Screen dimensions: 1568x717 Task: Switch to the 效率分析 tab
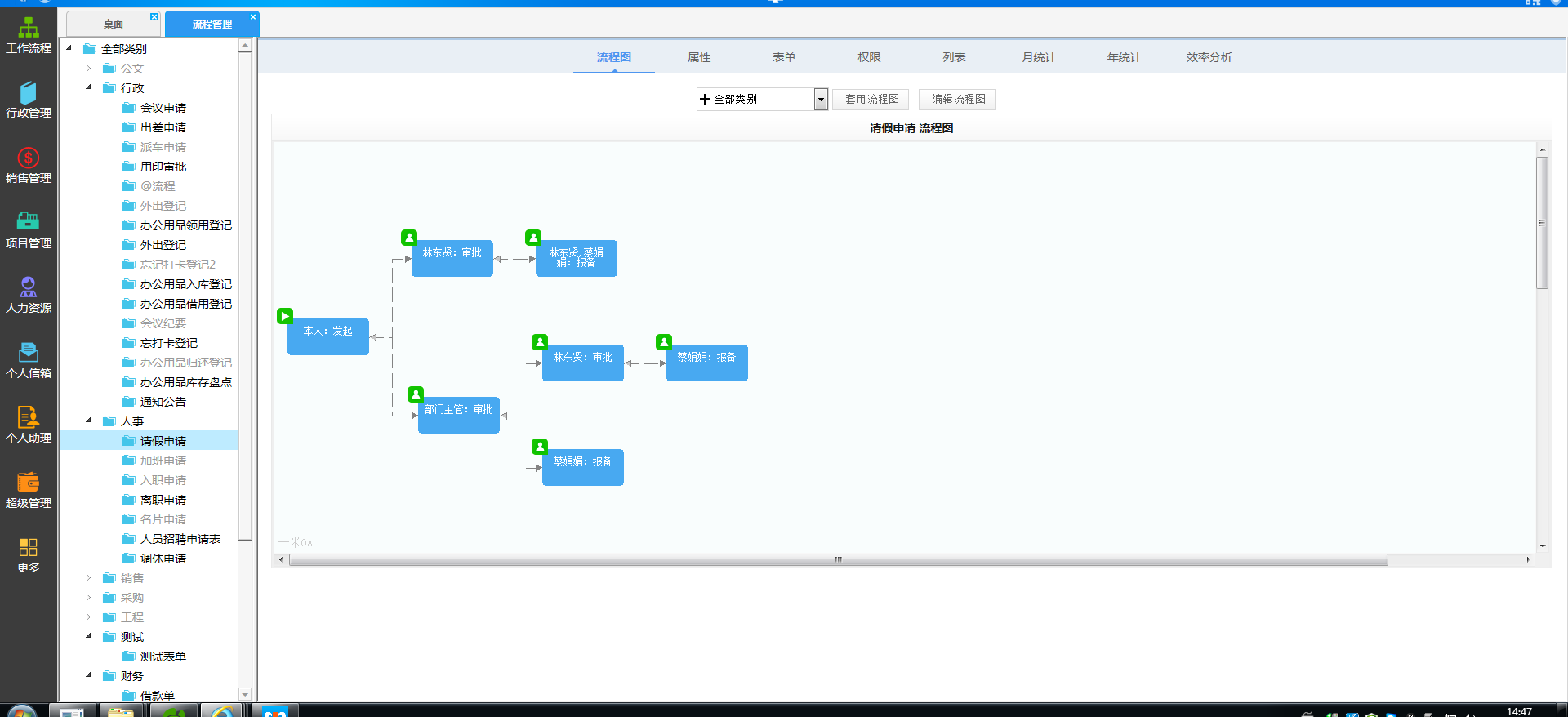1209,57
